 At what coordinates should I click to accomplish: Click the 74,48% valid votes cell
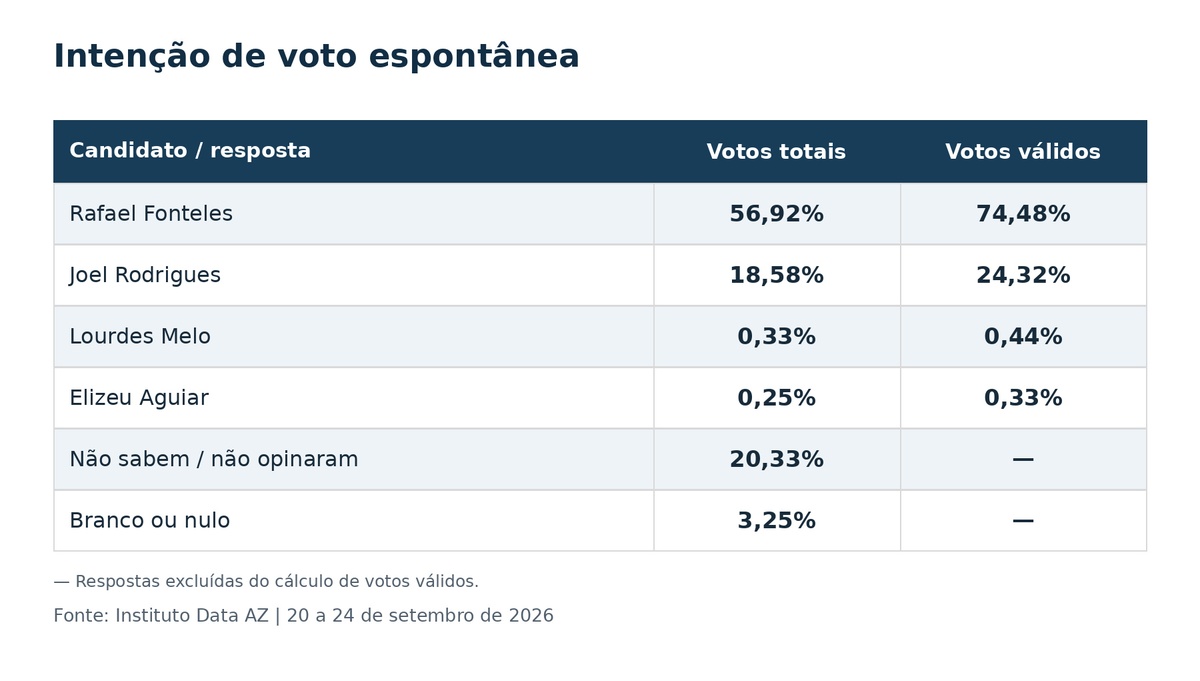(x=1023, y=214)
